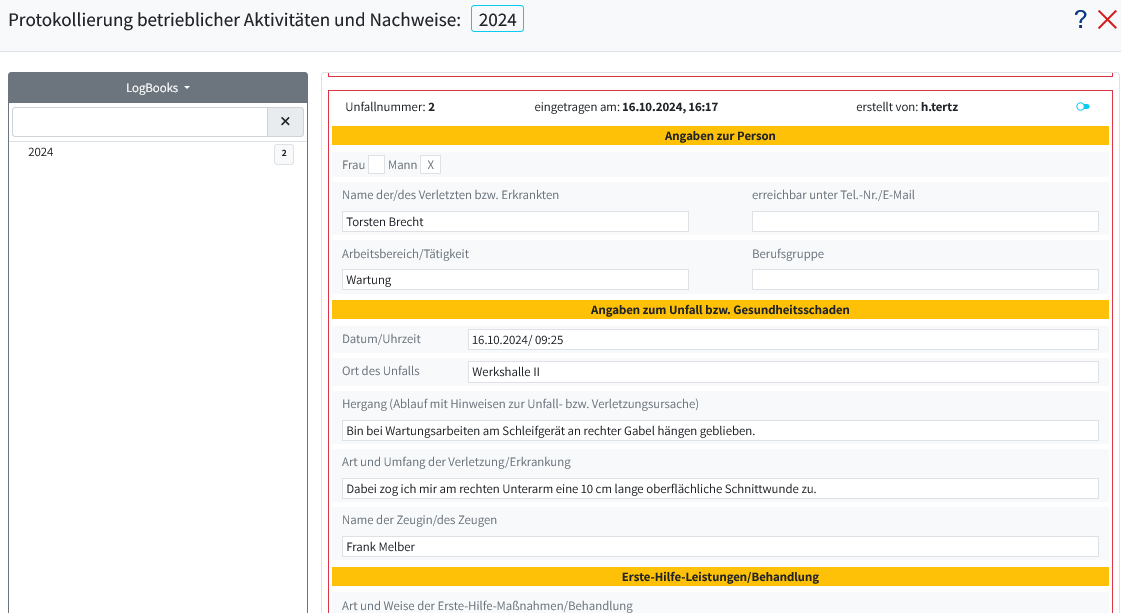This screenshot has height=613, width=1121.
Task: Open the LogBooks dropdown
Action: tap(157, 87)
